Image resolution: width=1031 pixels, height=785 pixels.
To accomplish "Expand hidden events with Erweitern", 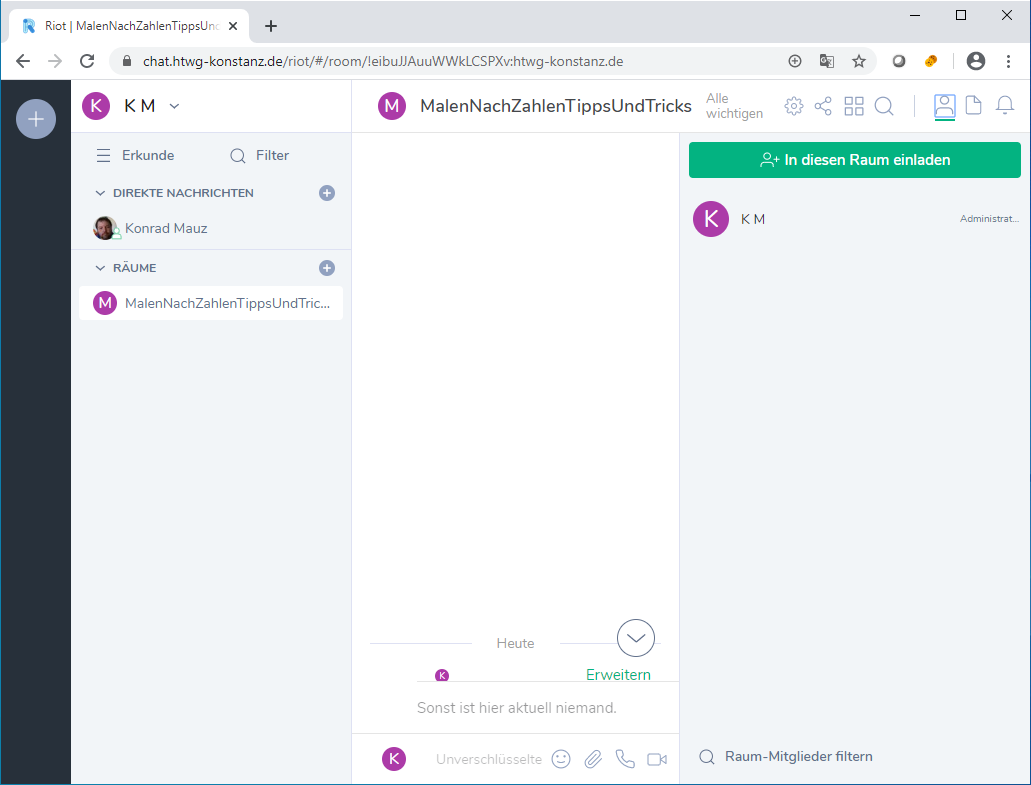I will click(x=618, y=675).
